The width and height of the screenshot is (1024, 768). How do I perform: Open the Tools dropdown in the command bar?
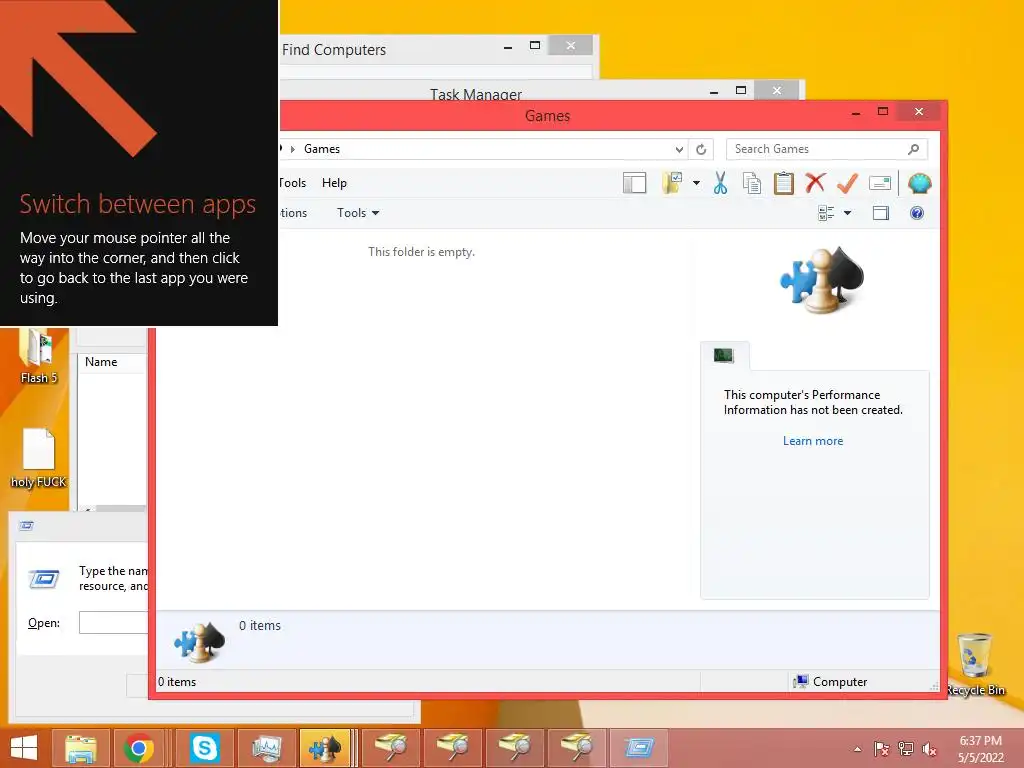point(358,213)
